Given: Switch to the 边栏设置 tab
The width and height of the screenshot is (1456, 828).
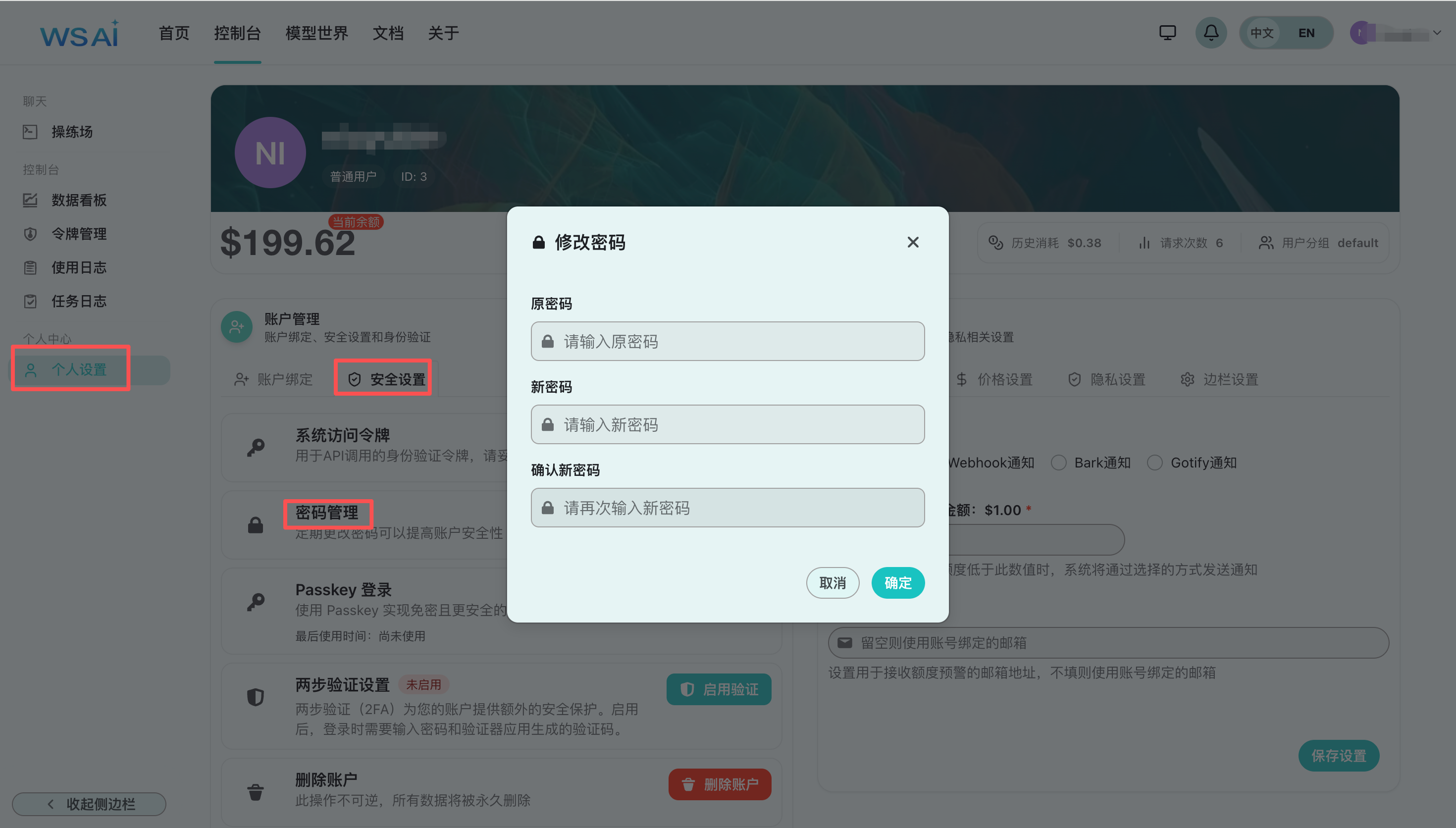Looking at the screenshot, I should (1219, 379).
